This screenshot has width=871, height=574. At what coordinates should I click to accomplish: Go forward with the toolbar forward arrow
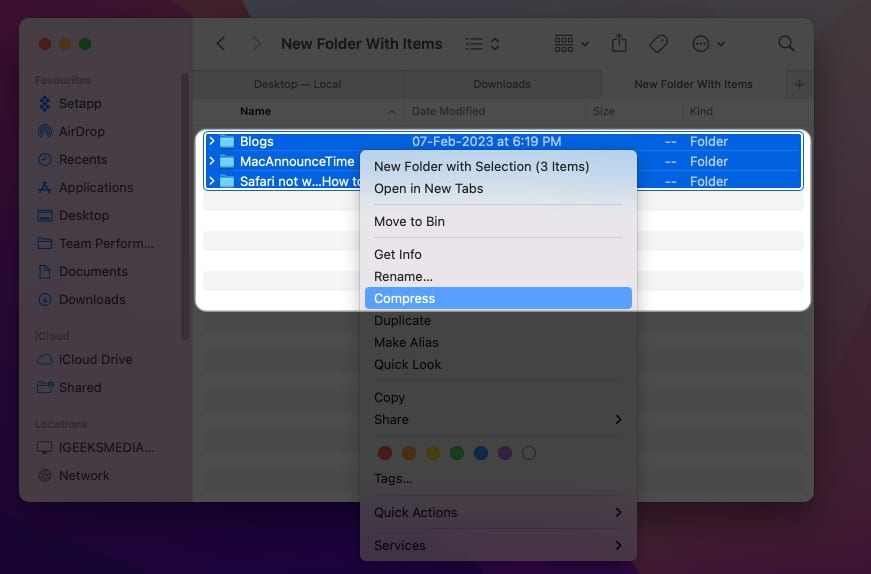point(256,43)
